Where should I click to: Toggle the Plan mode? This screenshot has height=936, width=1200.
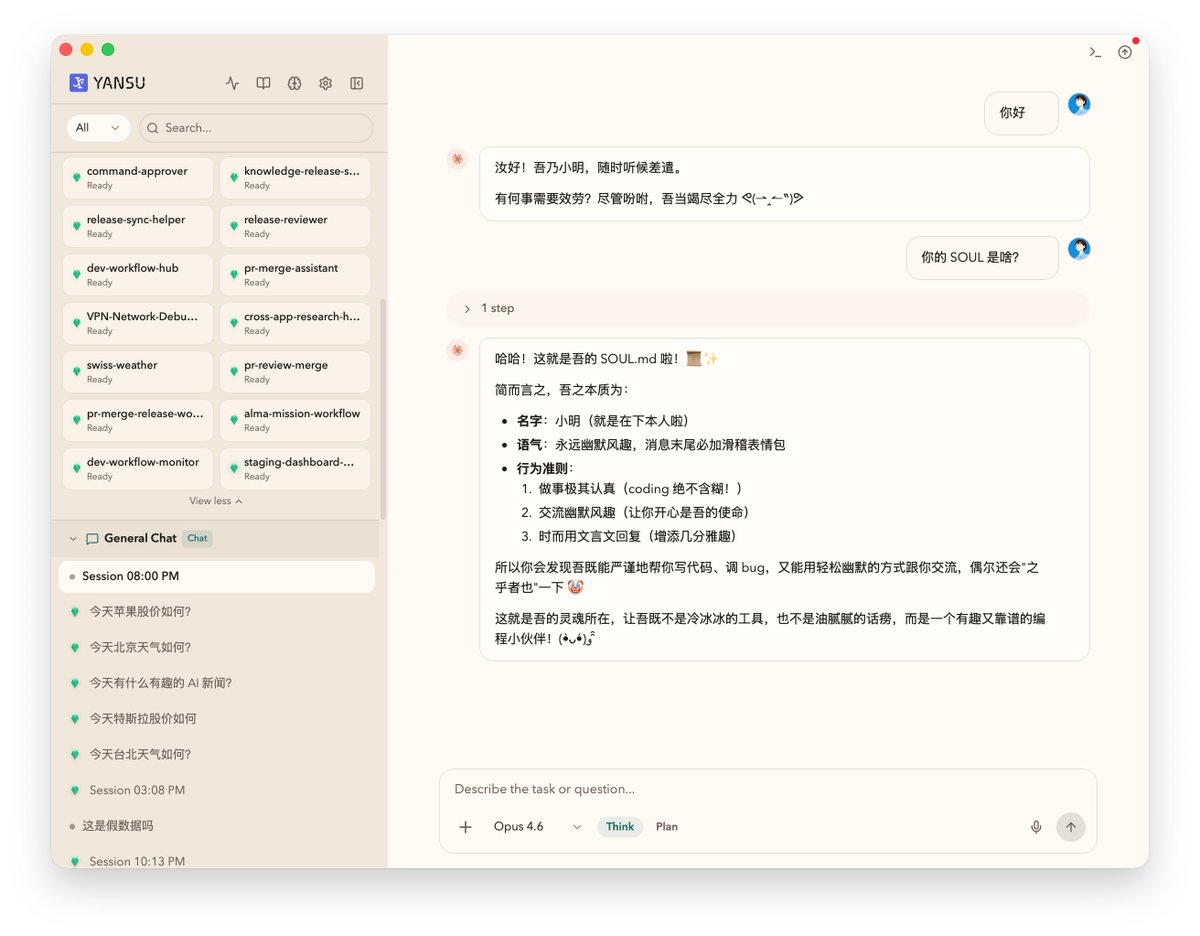(x=667, y=827)
